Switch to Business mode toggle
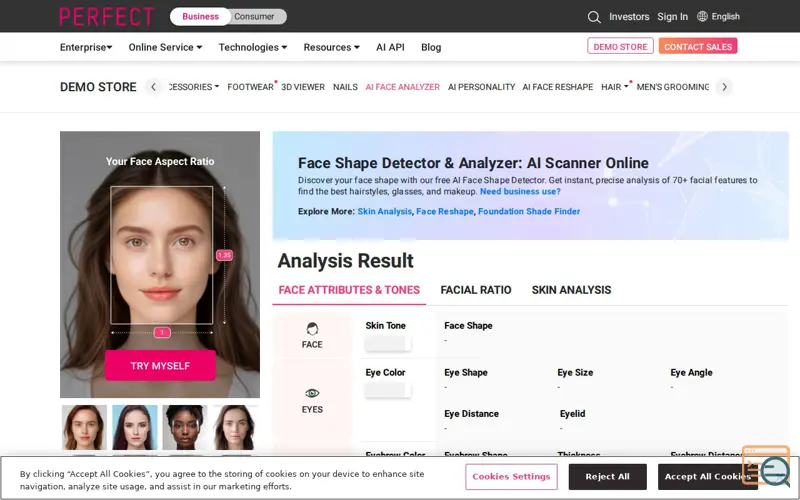The height and width of the screenshot is (500, 800). (200, 17)
